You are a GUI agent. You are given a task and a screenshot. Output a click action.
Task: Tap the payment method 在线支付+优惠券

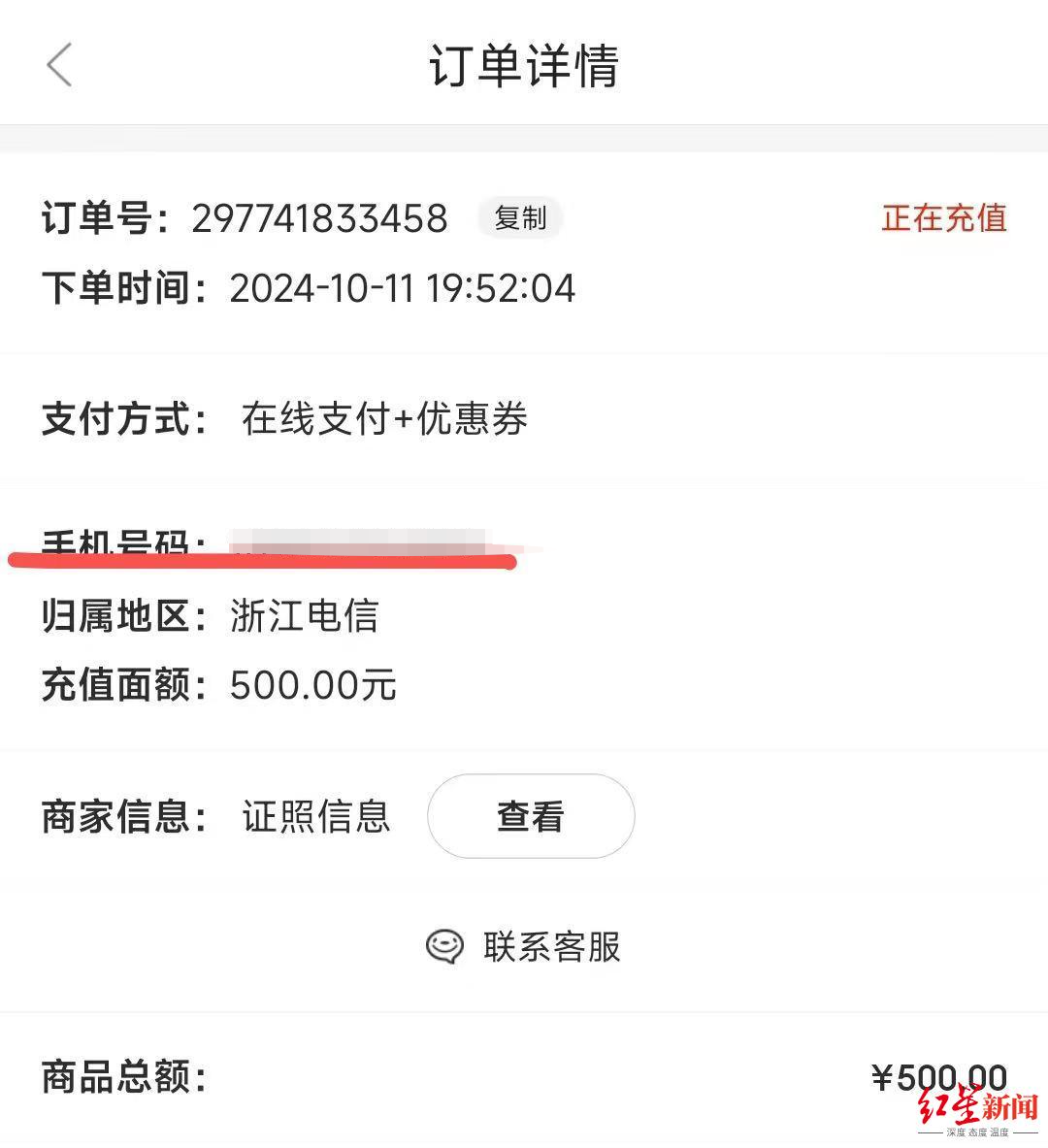click(x=384, y=419)
